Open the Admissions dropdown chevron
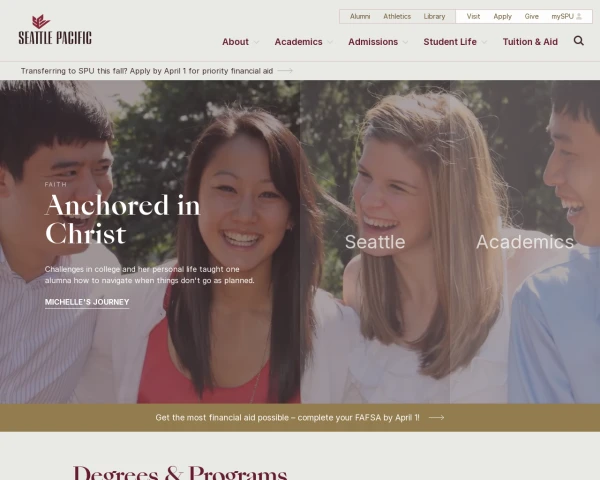The image size is (600, 480). coord(405,42)
